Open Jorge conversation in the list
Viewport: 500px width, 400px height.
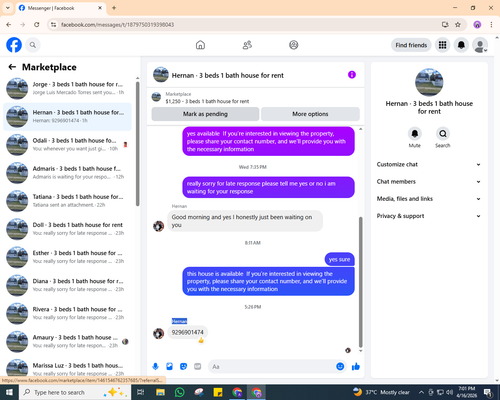pyautogui.click(x=67, y=88)
